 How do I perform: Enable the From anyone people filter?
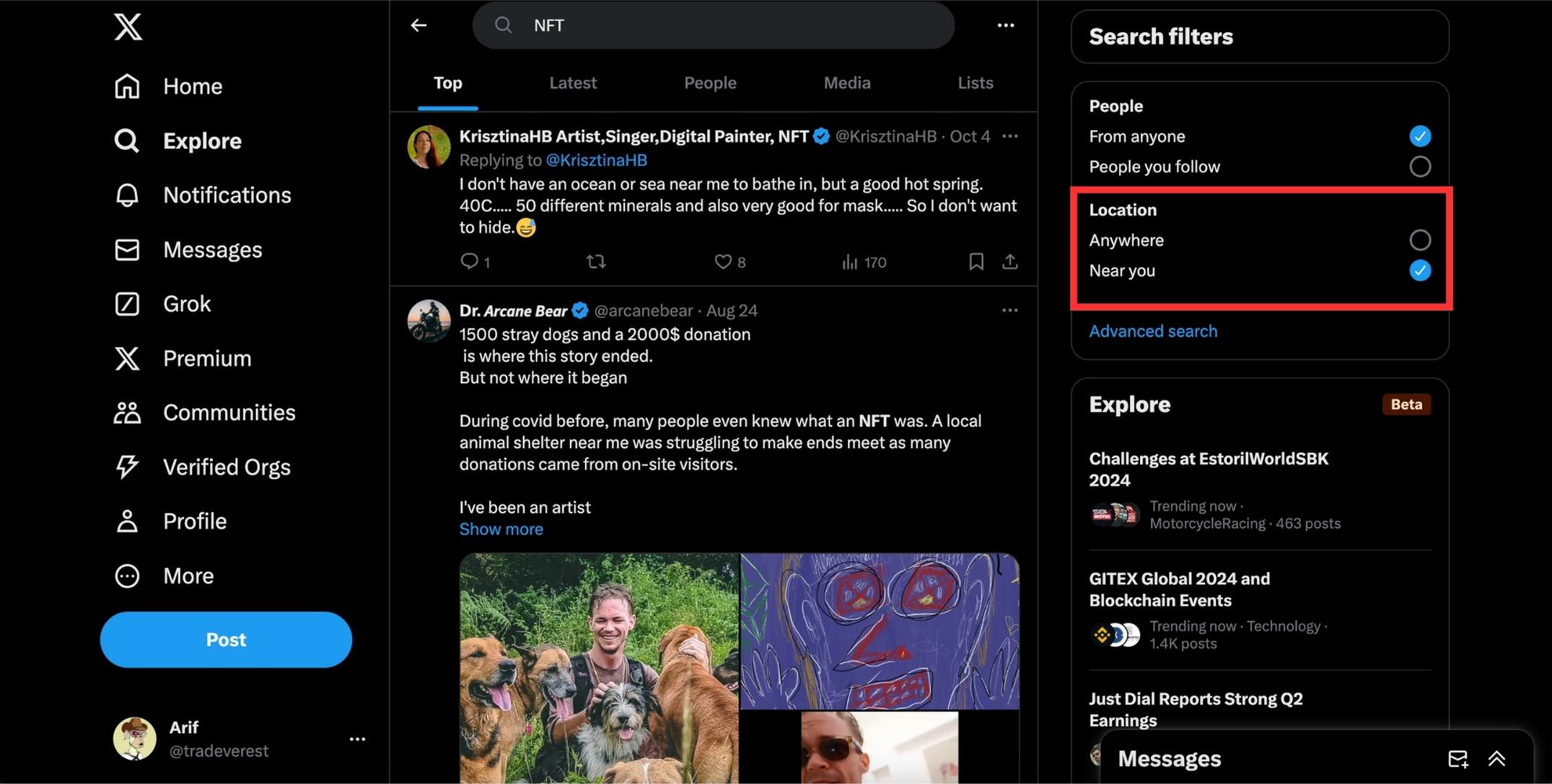pos(1419,136)
